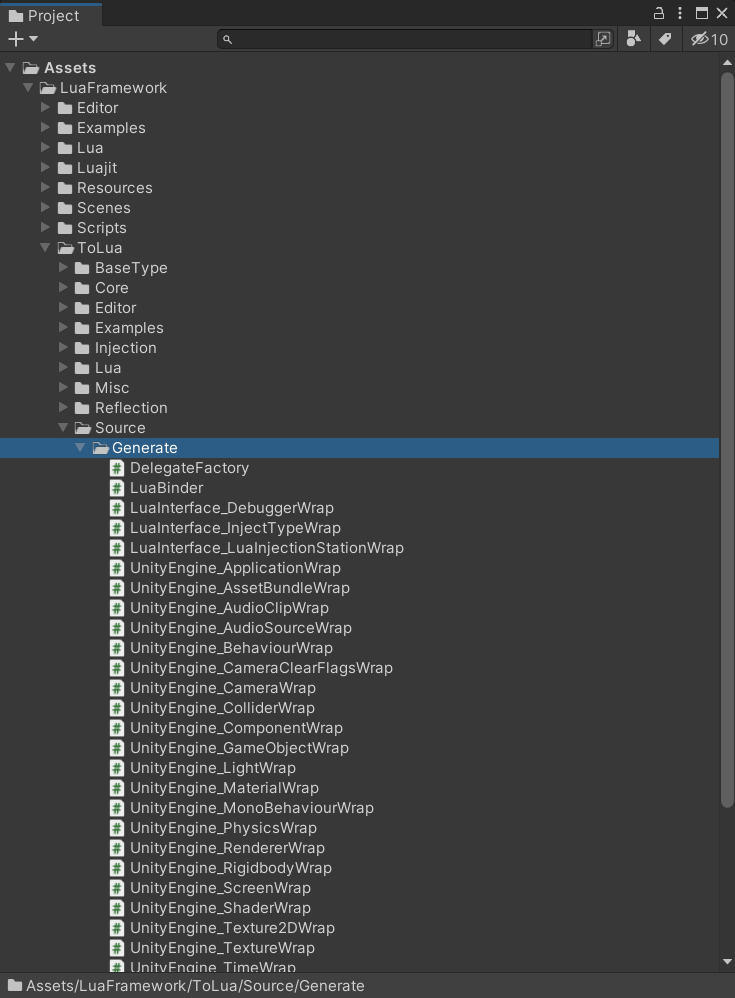The image size is (735, 998).
Task: Select the Examples folder under LuaFramework
Action: pos(111,128)
